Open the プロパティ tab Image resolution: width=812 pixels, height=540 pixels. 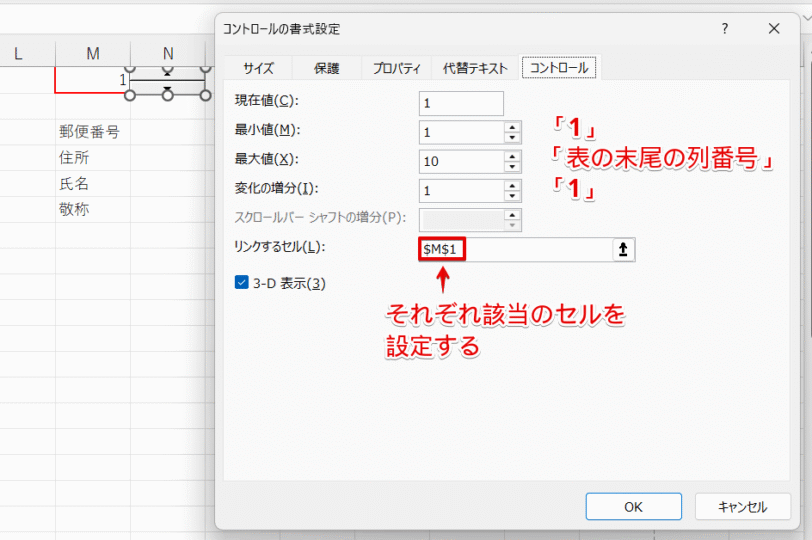[396, 68]
